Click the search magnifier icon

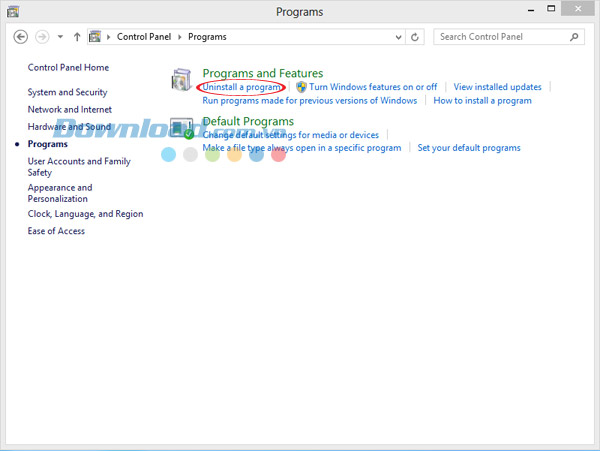575,37
